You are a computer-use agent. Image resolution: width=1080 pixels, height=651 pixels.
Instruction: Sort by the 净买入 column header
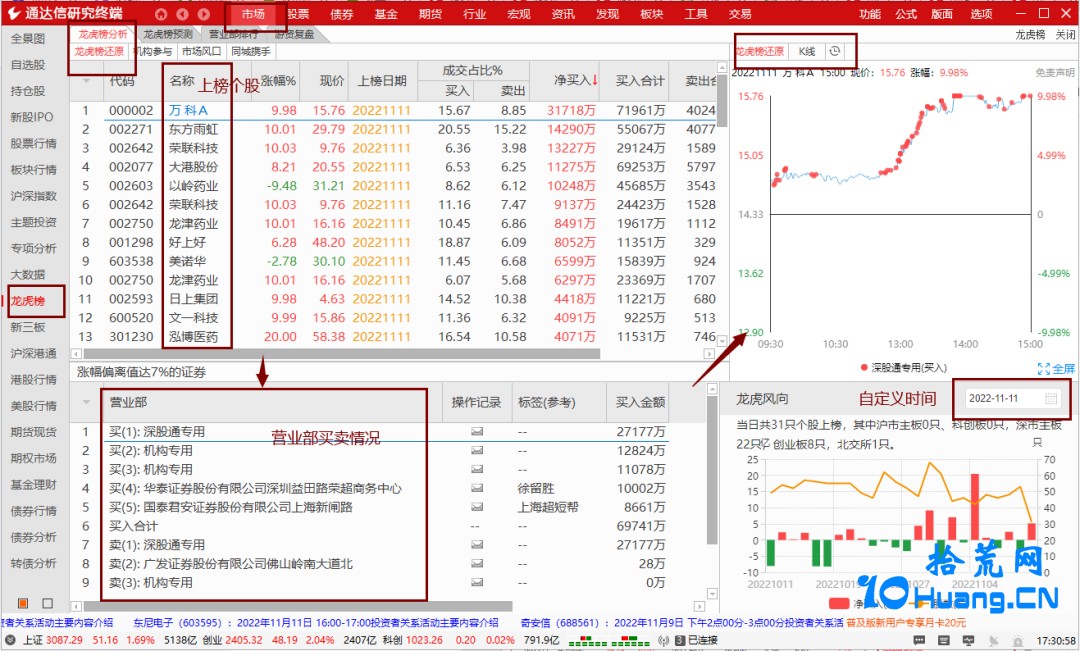[x=575, y=81]
